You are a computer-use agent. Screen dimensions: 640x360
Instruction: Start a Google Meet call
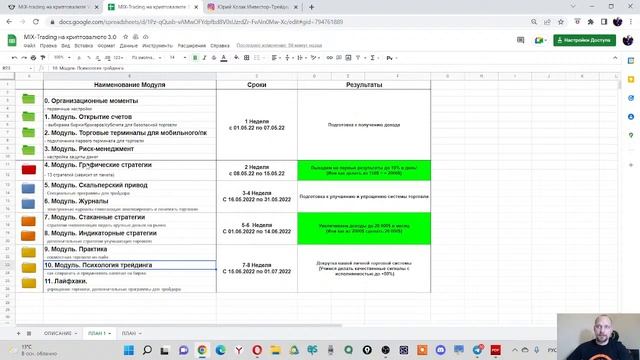click(540, 40)
